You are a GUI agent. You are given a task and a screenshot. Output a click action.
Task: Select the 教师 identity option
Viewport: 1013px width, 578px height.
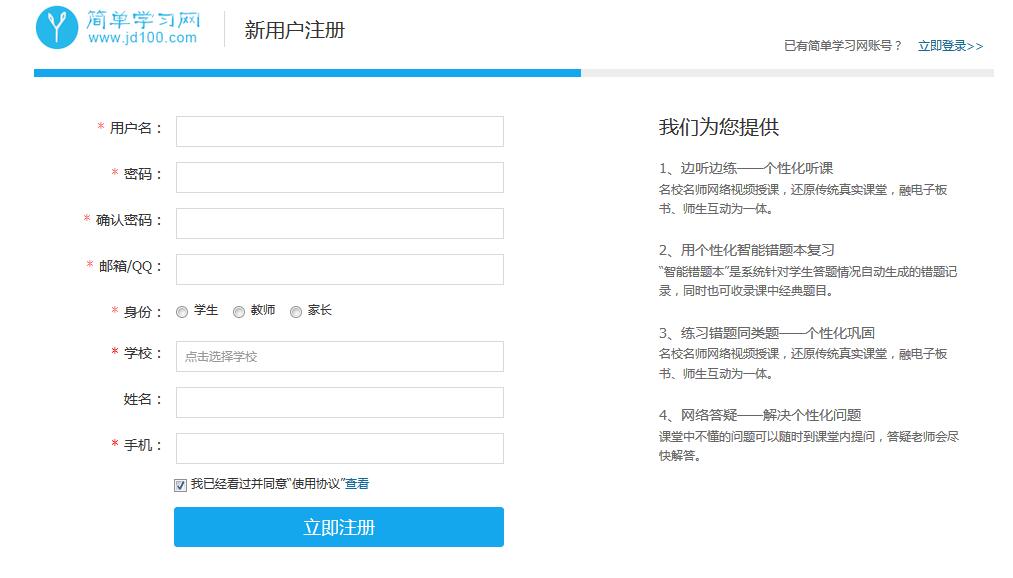pos(239,311)
